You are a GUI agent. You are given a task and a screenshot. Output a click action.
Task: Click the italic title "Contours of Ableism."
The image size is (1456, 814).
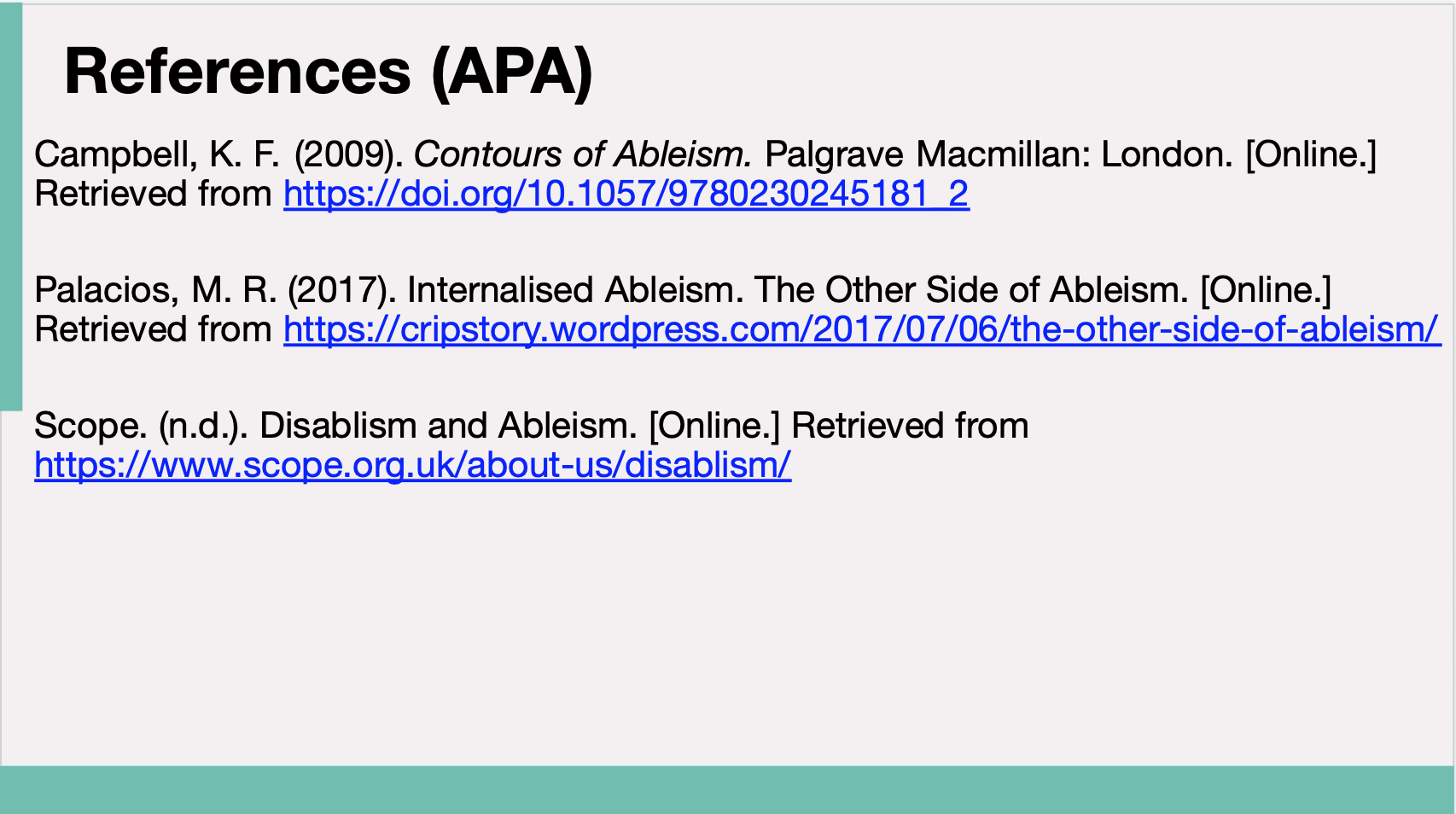click(583, 154)
